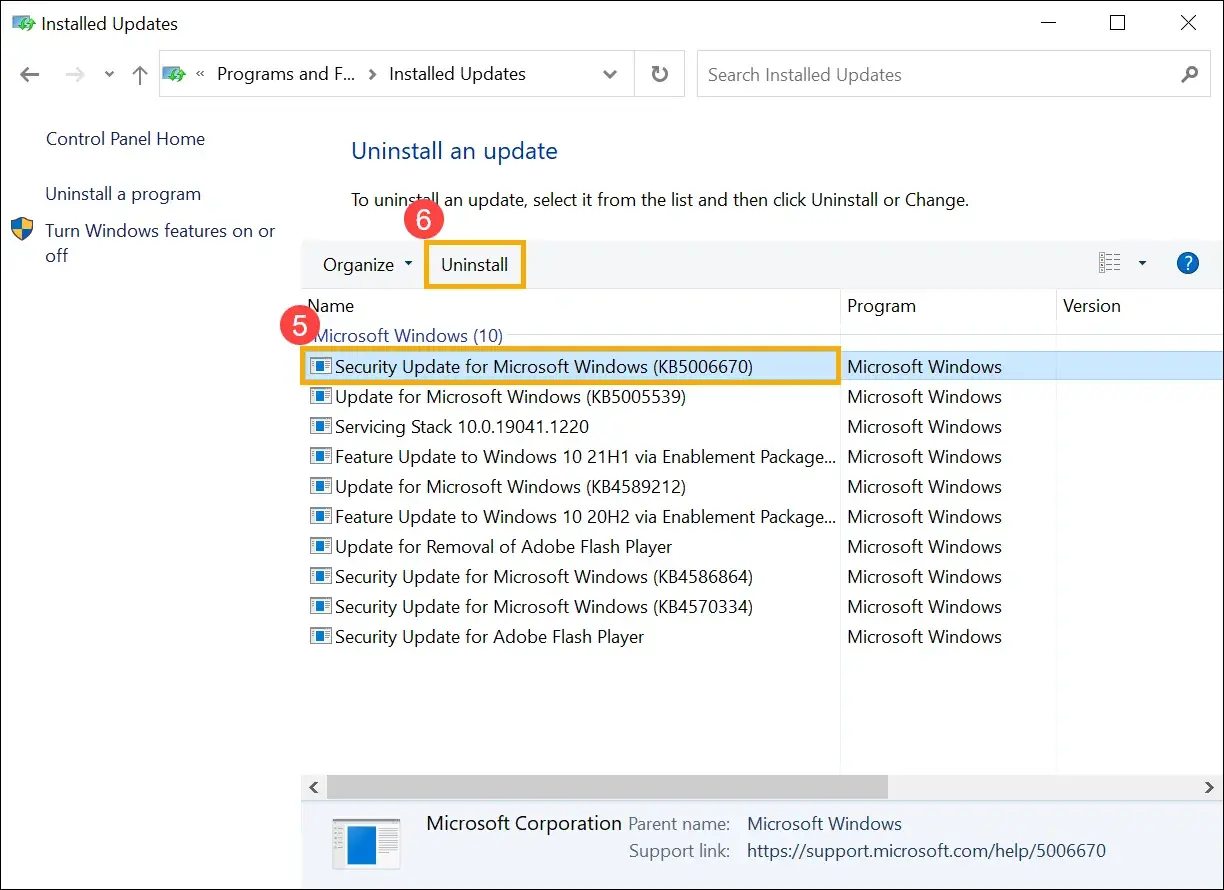Open Uninstall a program link
1224x890 pixels.
123,194
